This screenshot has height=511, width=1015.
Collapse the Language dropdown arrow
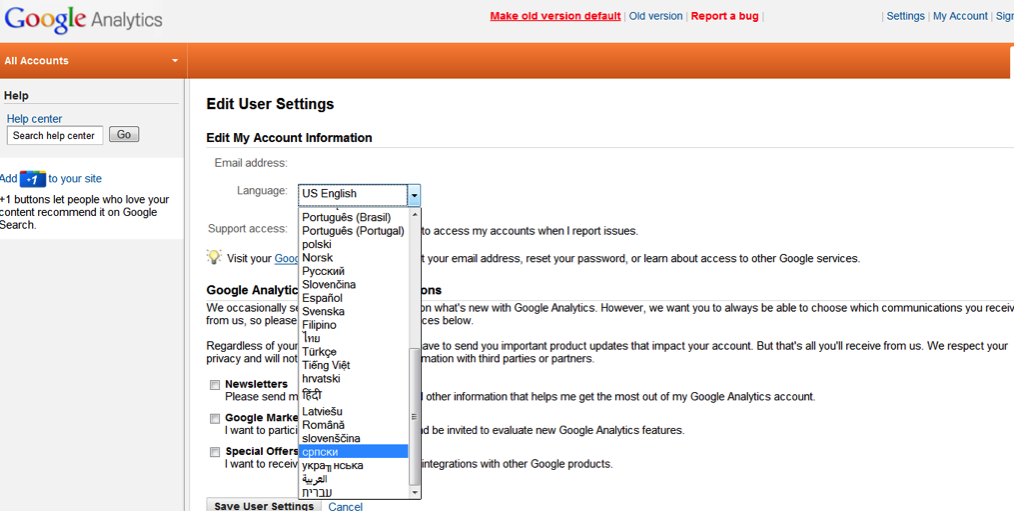tap(414, 195)
